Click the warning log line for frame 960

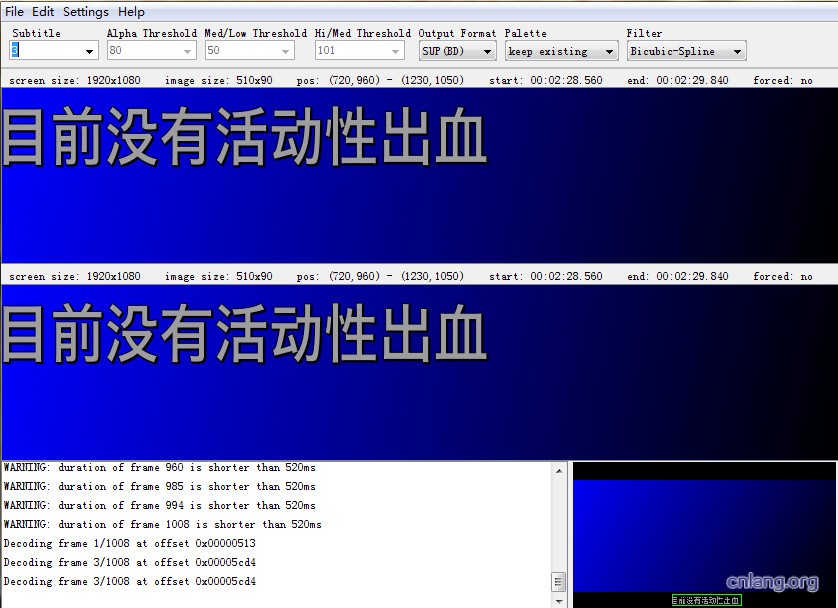point(159,467)
